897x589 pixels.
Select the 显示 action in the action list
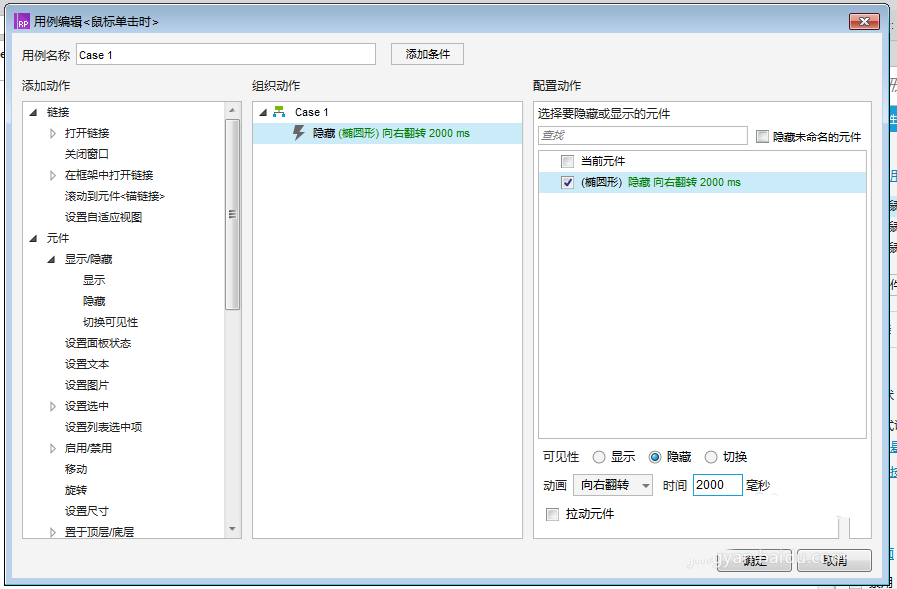(93, 279)
